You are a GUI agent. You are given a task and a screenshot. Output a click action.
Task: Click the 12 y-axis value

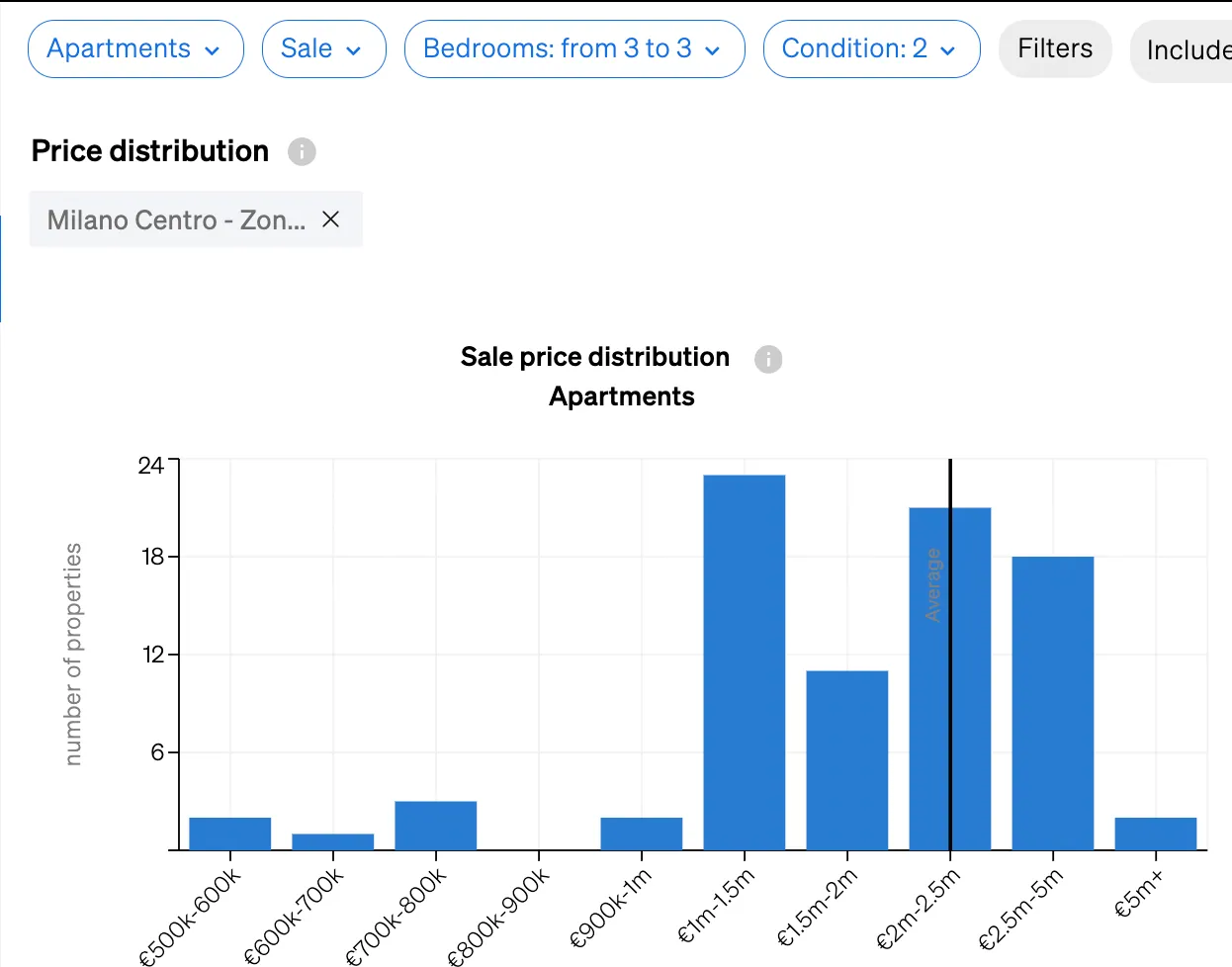point(152,655)
